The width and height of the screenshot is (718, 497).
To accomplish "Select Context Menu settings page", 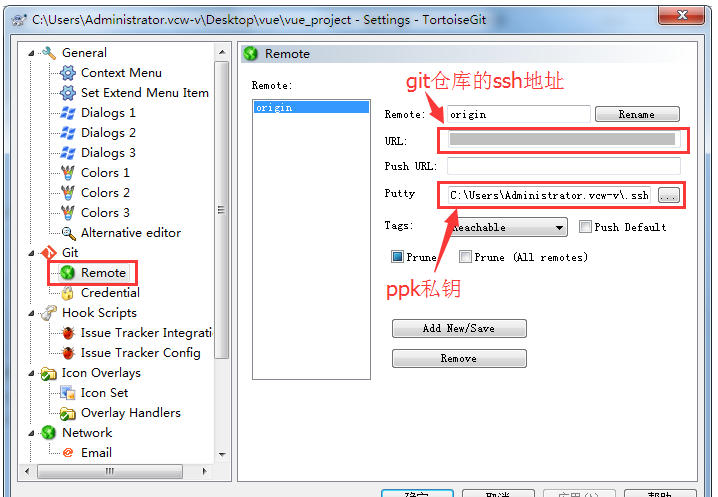I will (121, 73).
